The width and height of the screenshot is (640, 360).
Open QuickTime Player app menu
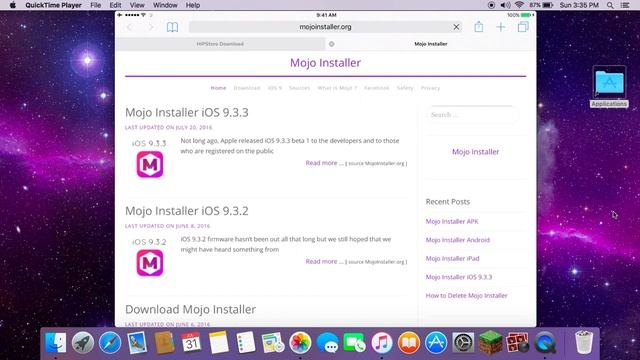click(53, 5)
